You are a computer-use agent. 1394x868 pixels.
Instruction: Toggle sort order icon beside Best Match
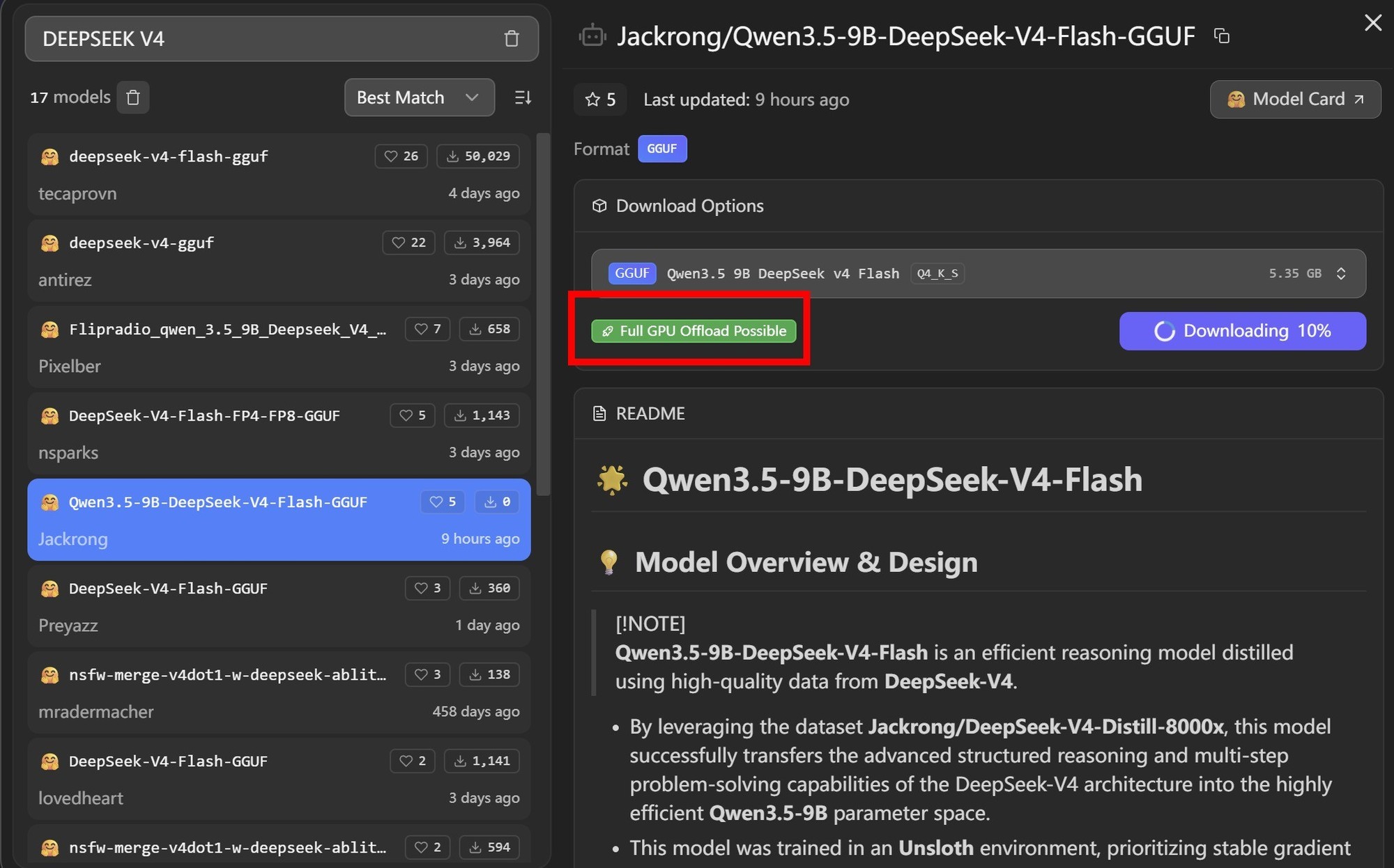(x=523, y=98)
